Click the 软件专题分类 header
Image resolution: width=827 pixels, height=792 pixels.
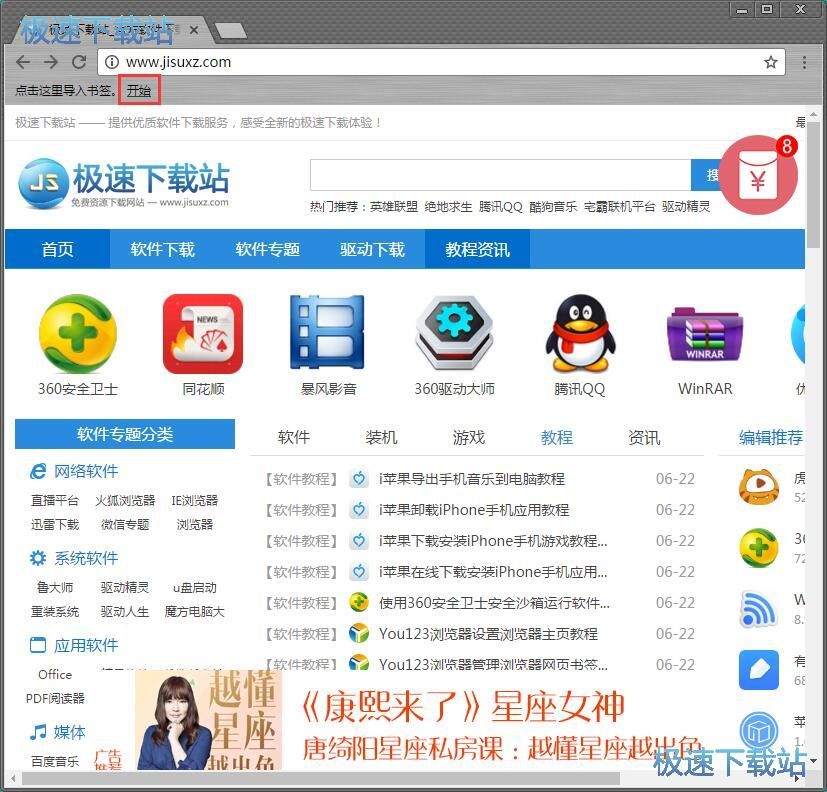click(124, 434)
